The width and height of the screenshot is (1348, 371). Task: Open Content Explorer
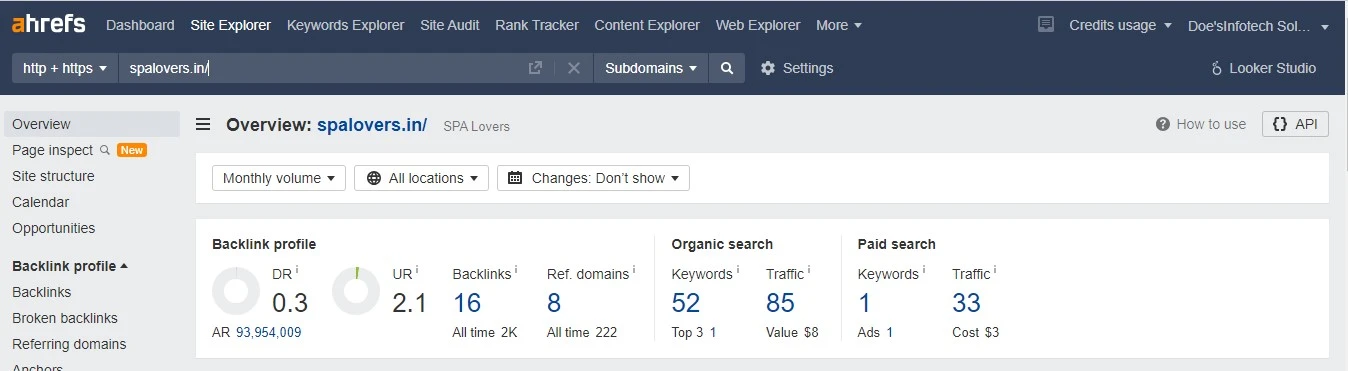647,25
